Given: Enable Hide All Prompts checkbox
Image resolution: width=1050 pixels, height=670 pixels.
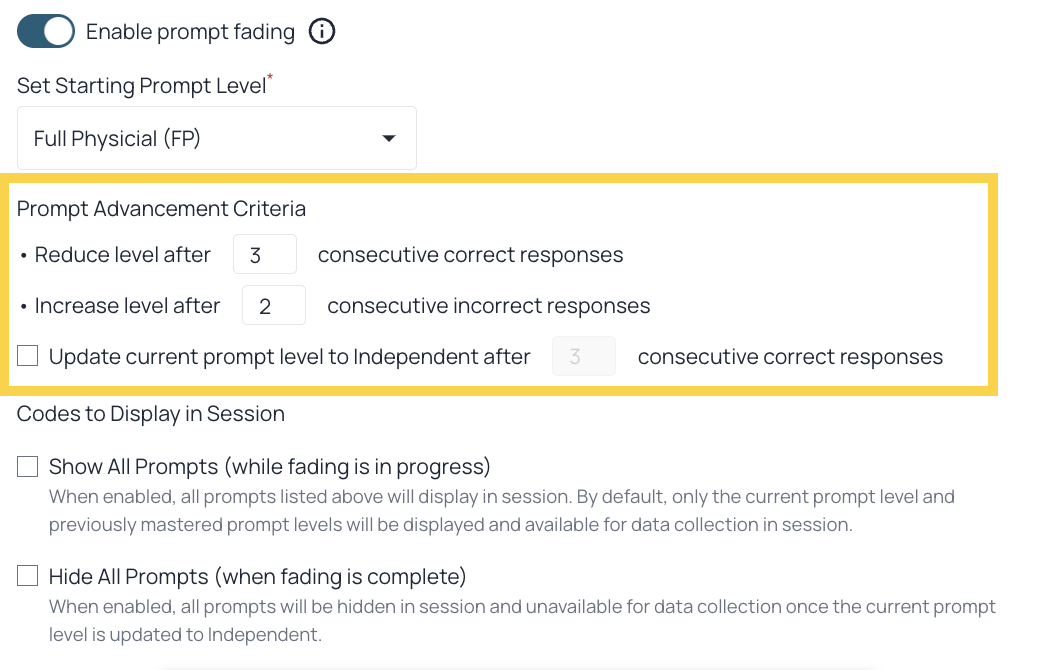Looking at the screenshot, I should 27,576.
